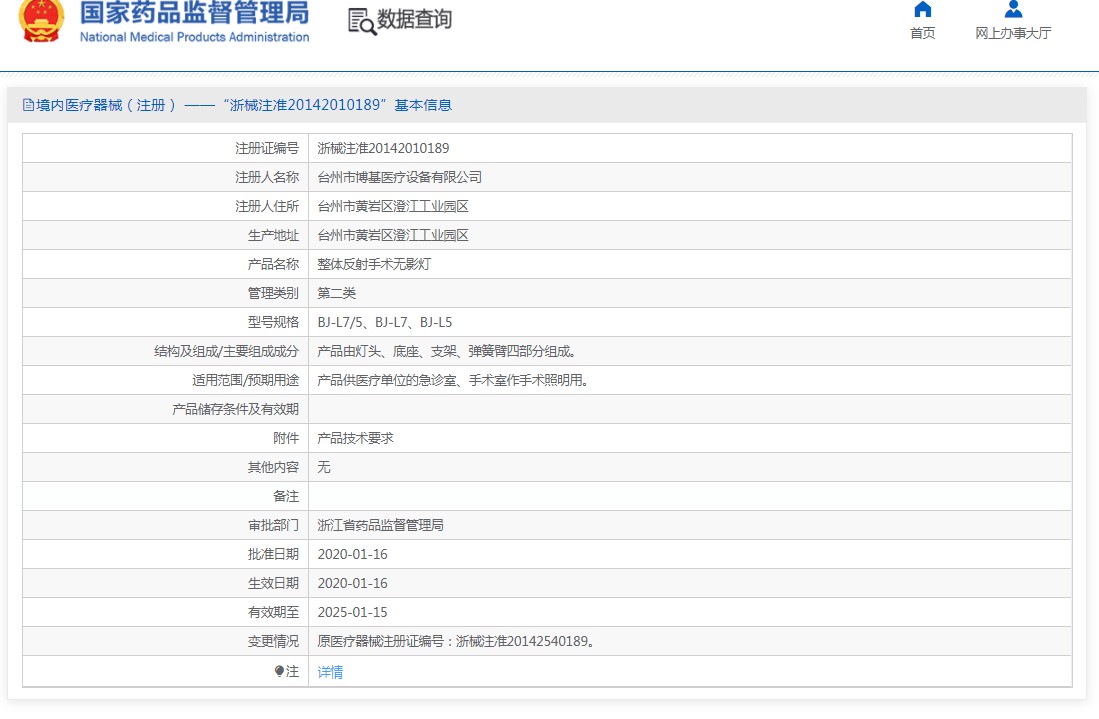Click the 首页 label
Screen dimensions: 1099x719
922,33
